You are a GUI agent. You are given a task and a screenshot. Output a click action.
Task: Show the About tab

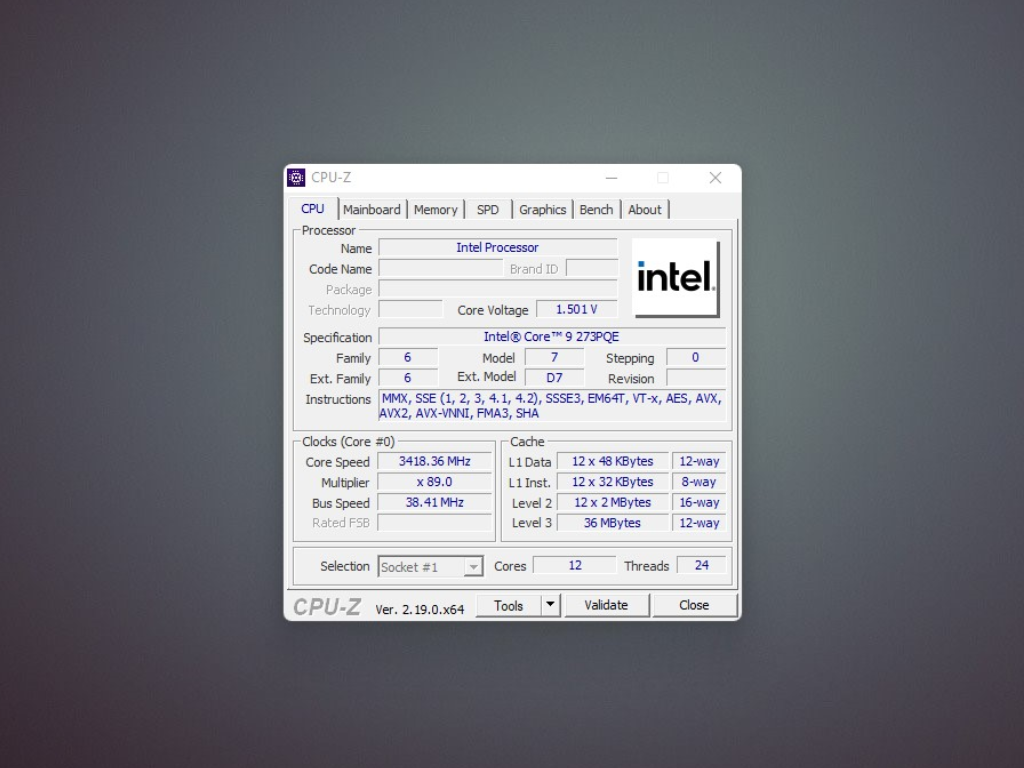coord(645,209)
